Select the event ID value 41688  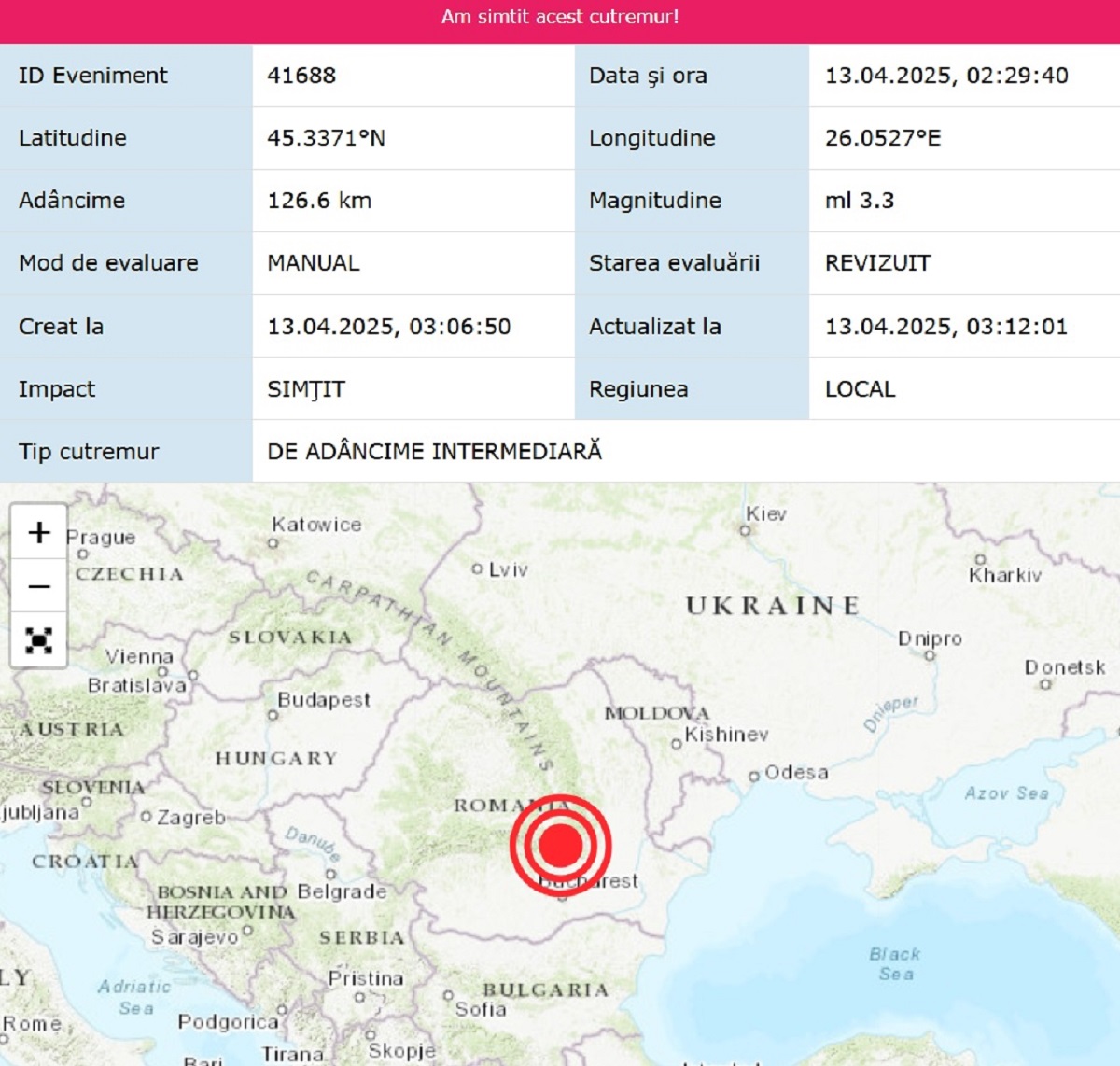pos(301,76)
